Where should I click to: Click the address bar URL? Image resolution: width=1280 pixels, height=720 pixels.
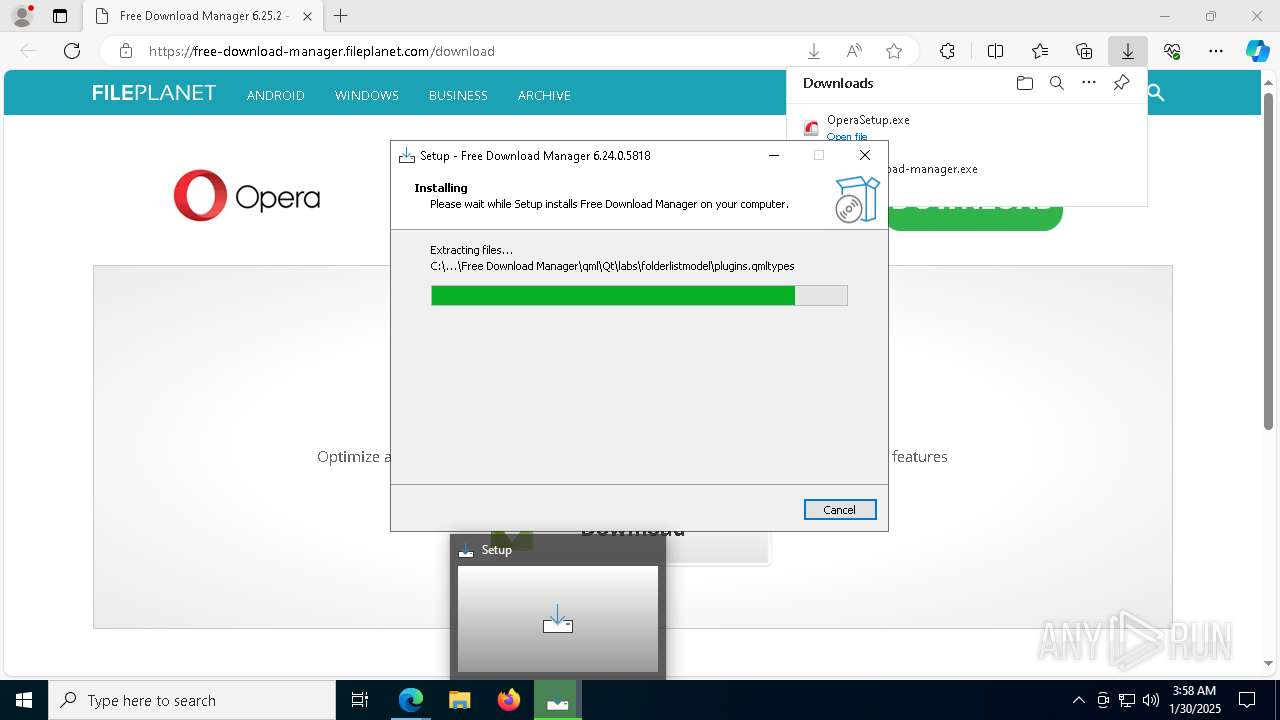coord(322,51)
